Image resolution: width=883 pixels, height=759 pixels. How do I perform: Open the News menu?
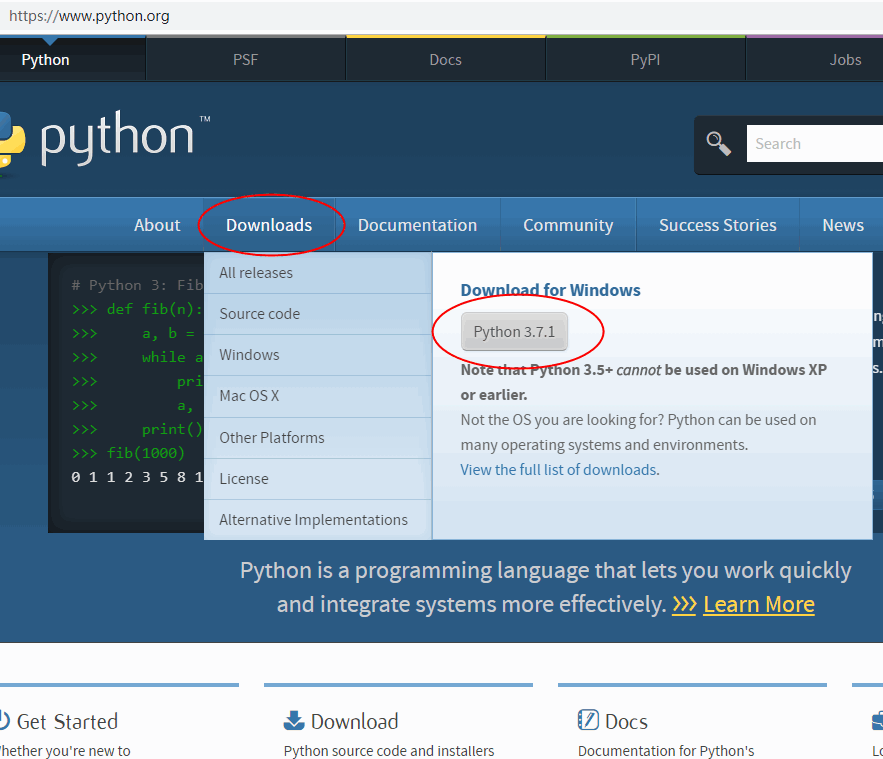tap(843, 225)
